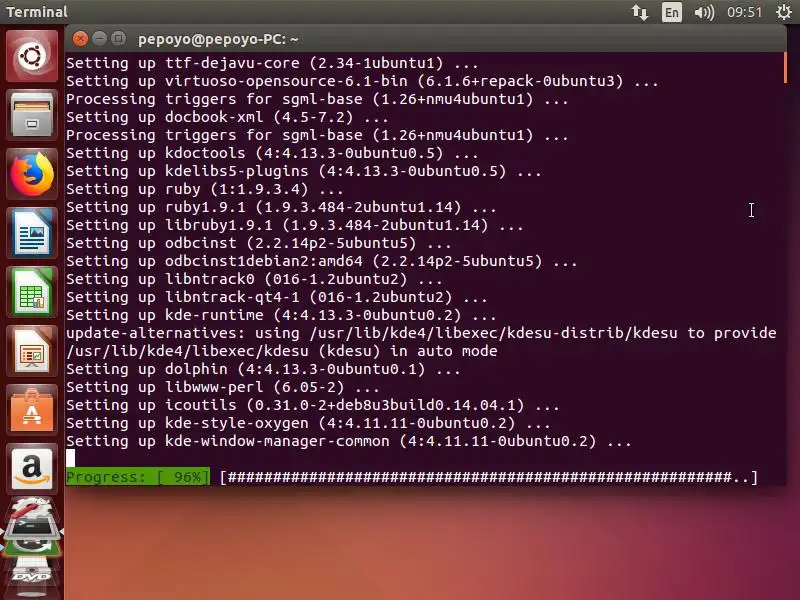Open the Ubuntu Dash search launcher
Image resolution: width=800 pixels, height=600 pixels.
[x=32, y=56]
